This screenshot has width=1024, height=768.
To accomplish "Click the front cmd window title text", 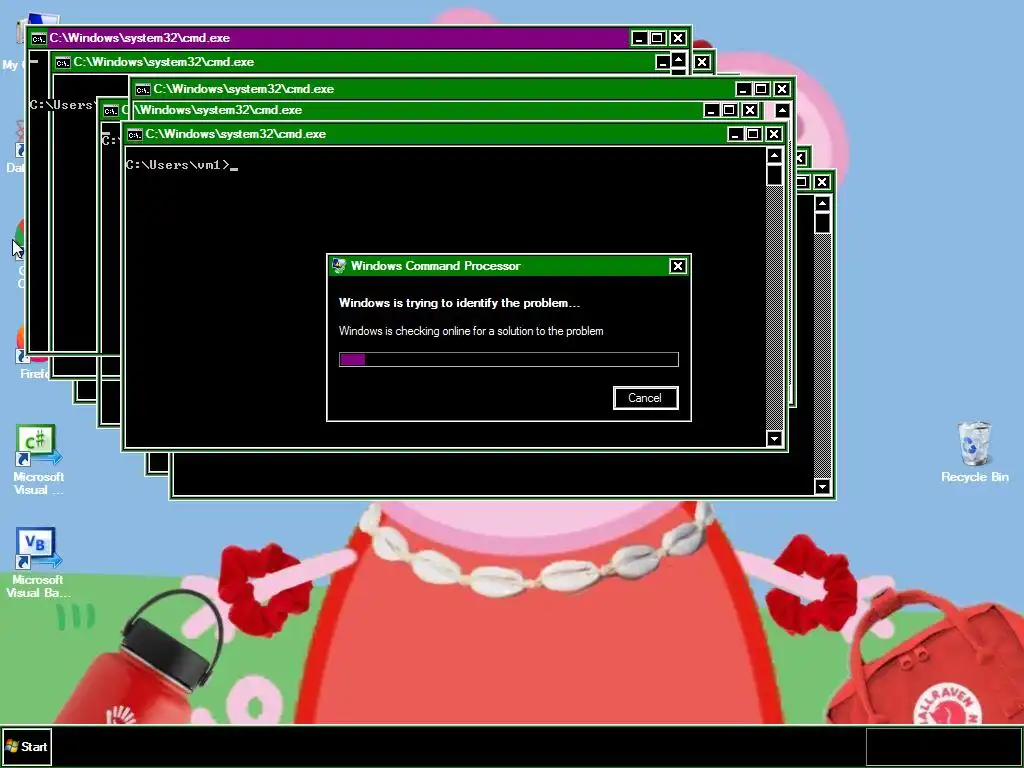I will pos(236,134).
